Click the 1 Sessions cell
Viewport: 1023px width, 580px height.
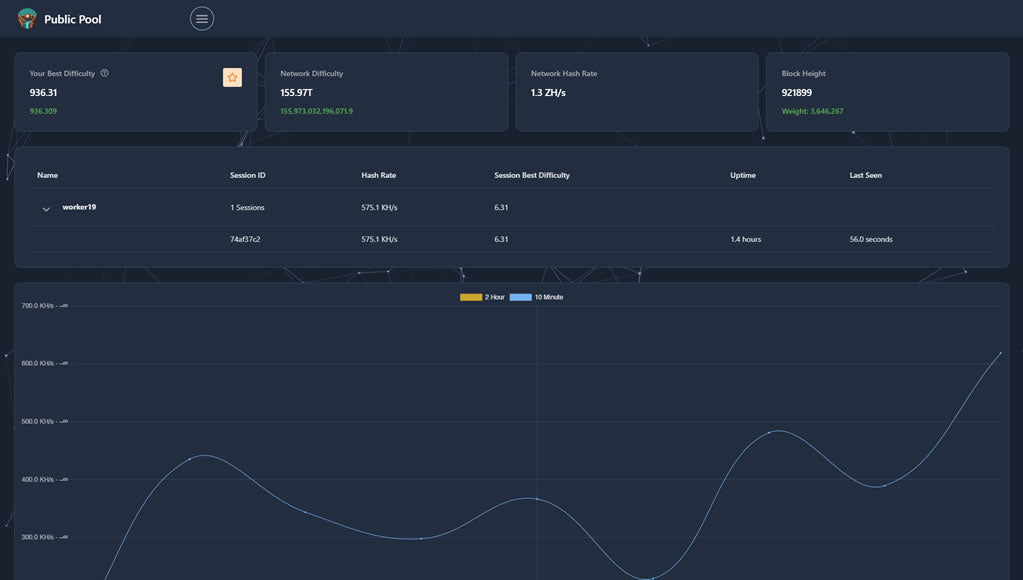pos(246,208)
